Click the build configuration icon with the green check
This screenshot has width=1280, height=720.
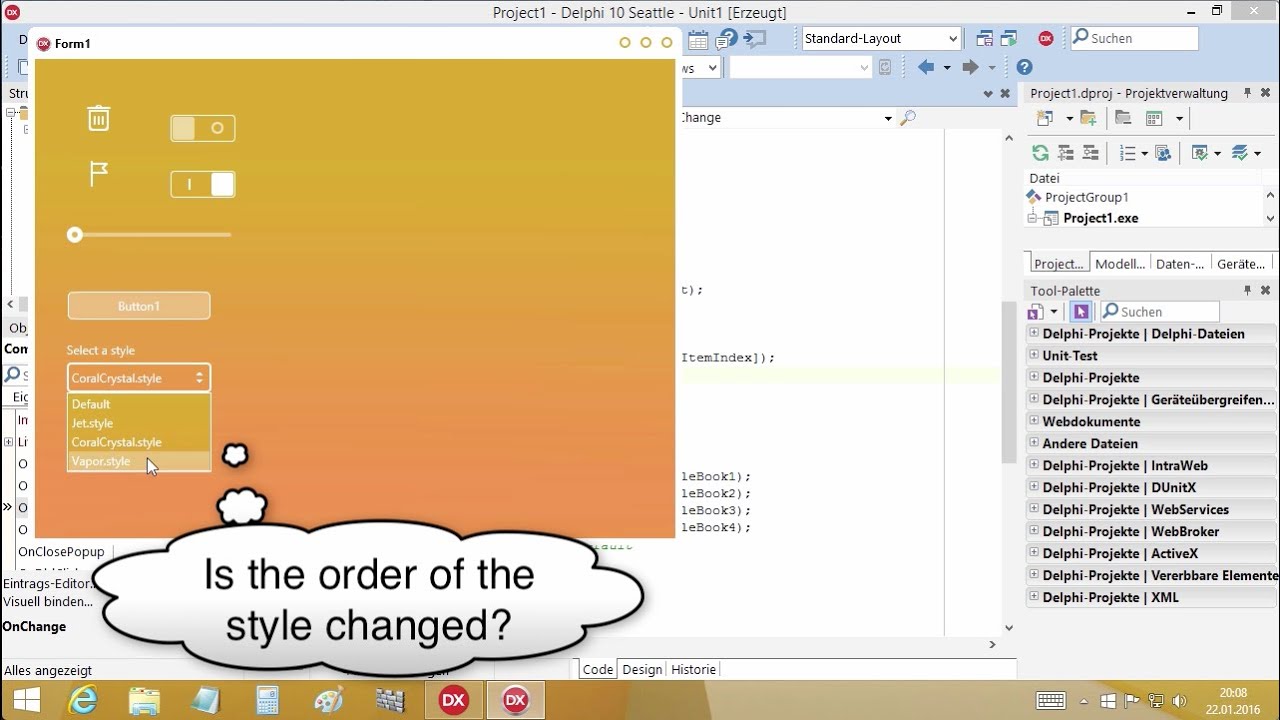[1199, 153]
